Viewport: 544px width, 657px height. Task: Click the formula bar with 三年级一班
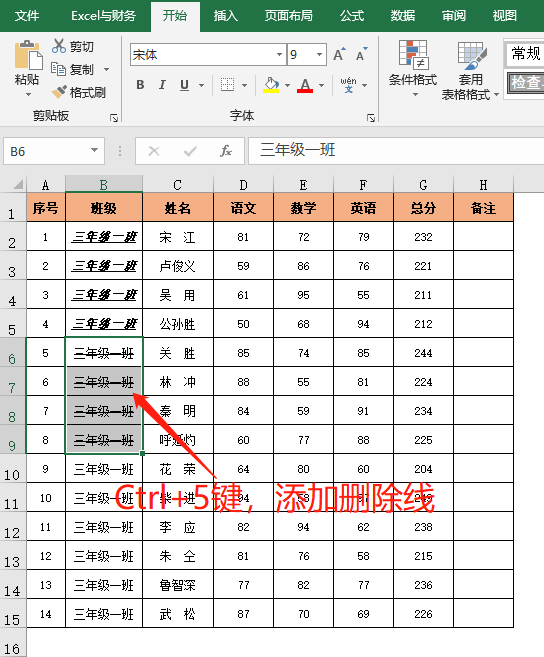[x=396, y=150]
